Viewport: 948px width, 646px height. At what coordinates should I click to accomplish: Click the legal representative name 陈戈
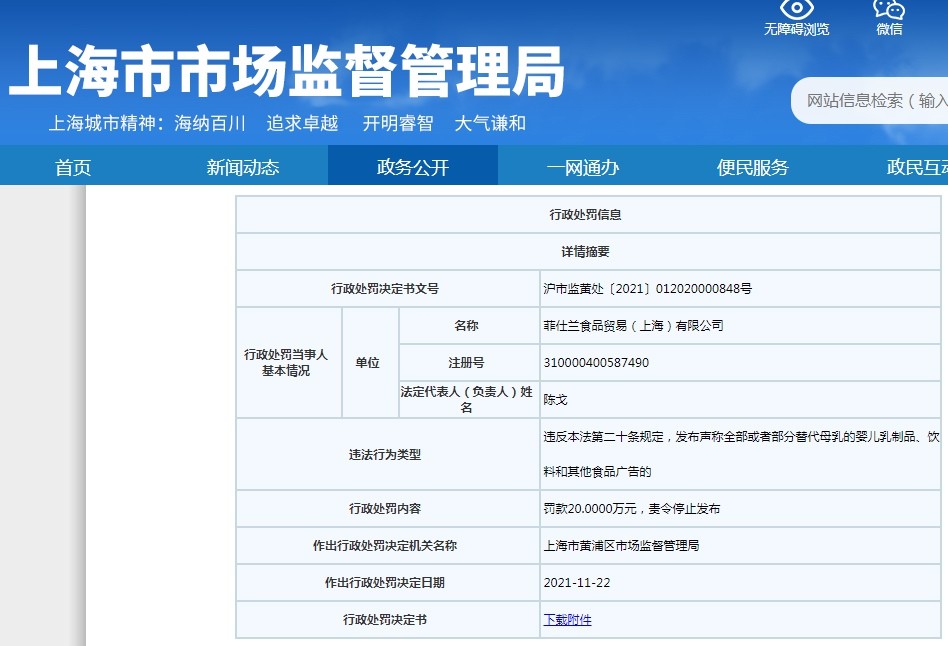click(x=555, y=399)
